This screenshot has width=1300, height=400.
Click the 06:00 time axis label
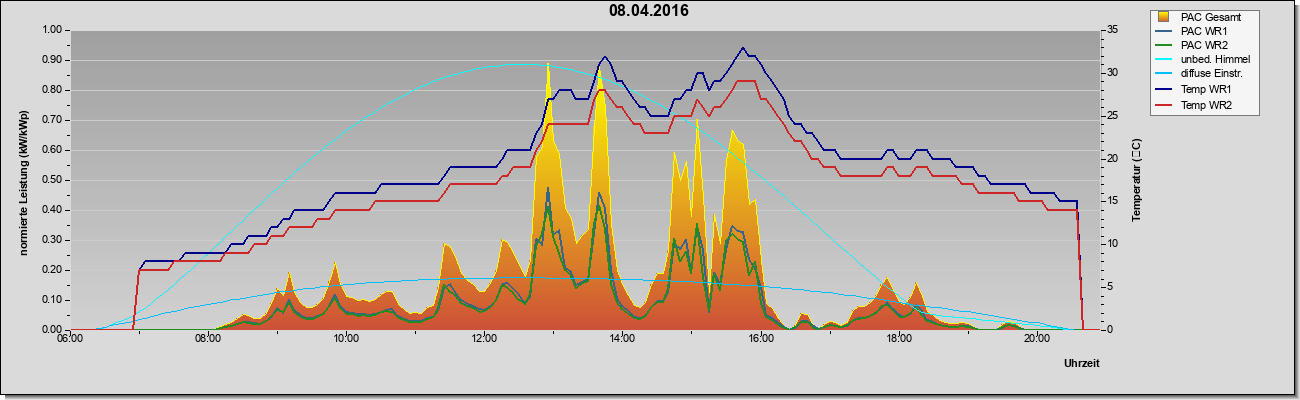(70, 339)
